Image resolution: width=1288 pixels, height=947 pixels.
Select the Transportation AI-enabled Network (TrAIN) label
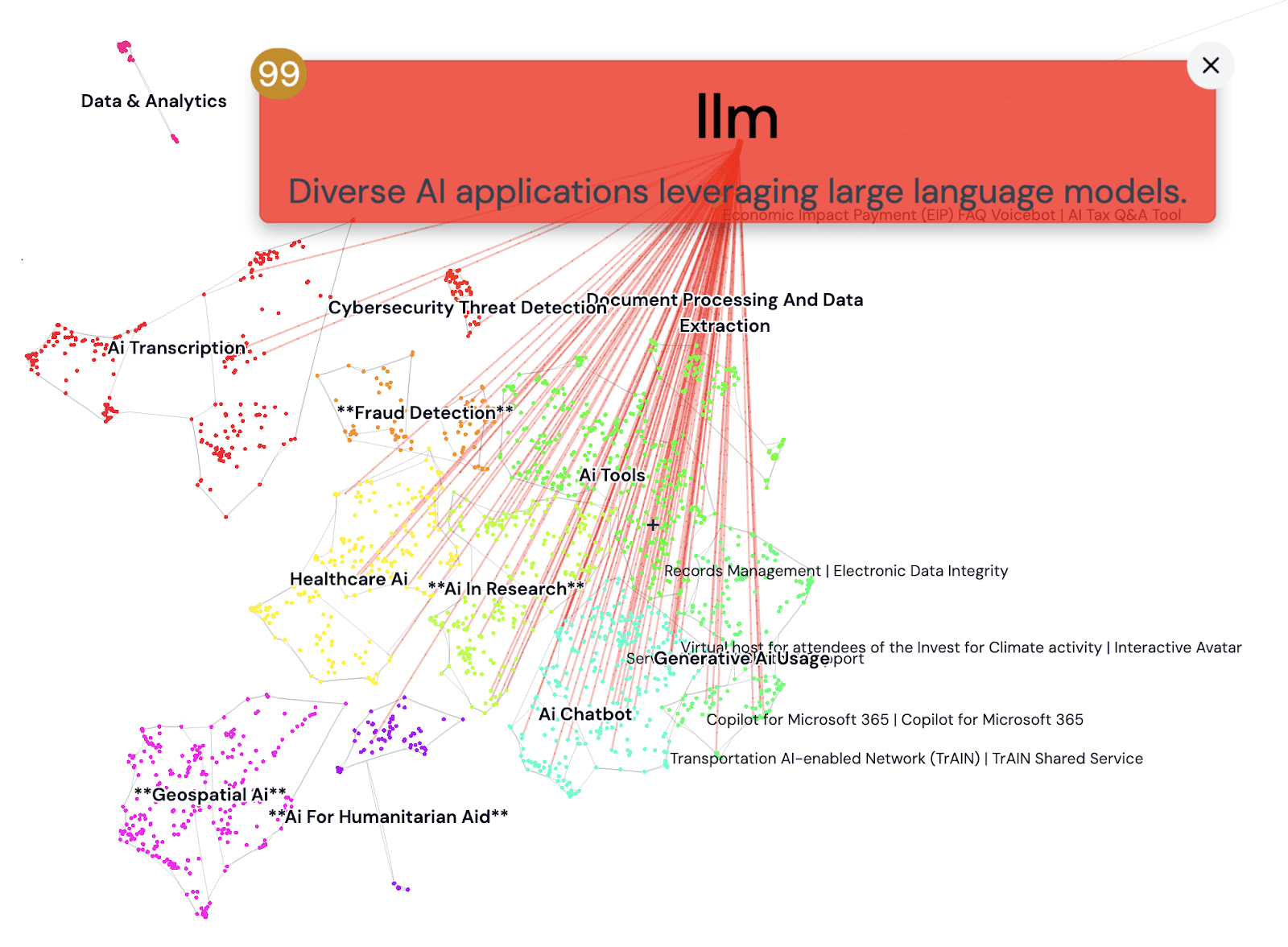pos(906,759)
